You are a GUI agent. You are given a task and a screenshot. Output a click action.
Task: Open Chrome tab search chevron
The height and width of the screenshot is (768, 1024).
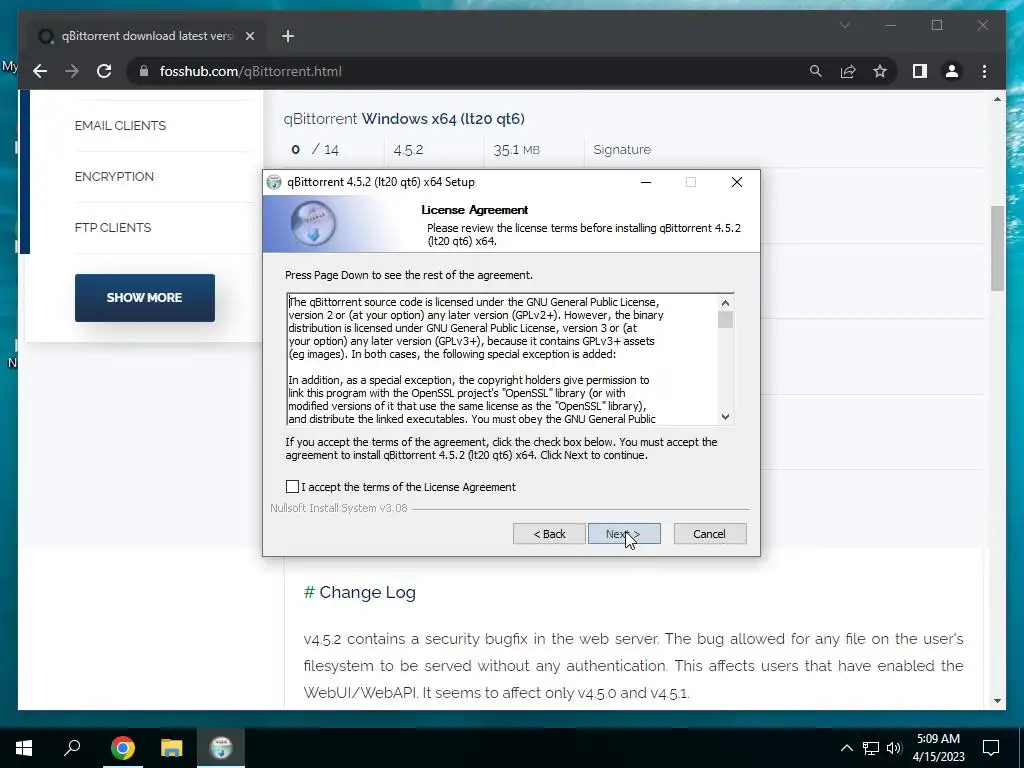(844, 25)
